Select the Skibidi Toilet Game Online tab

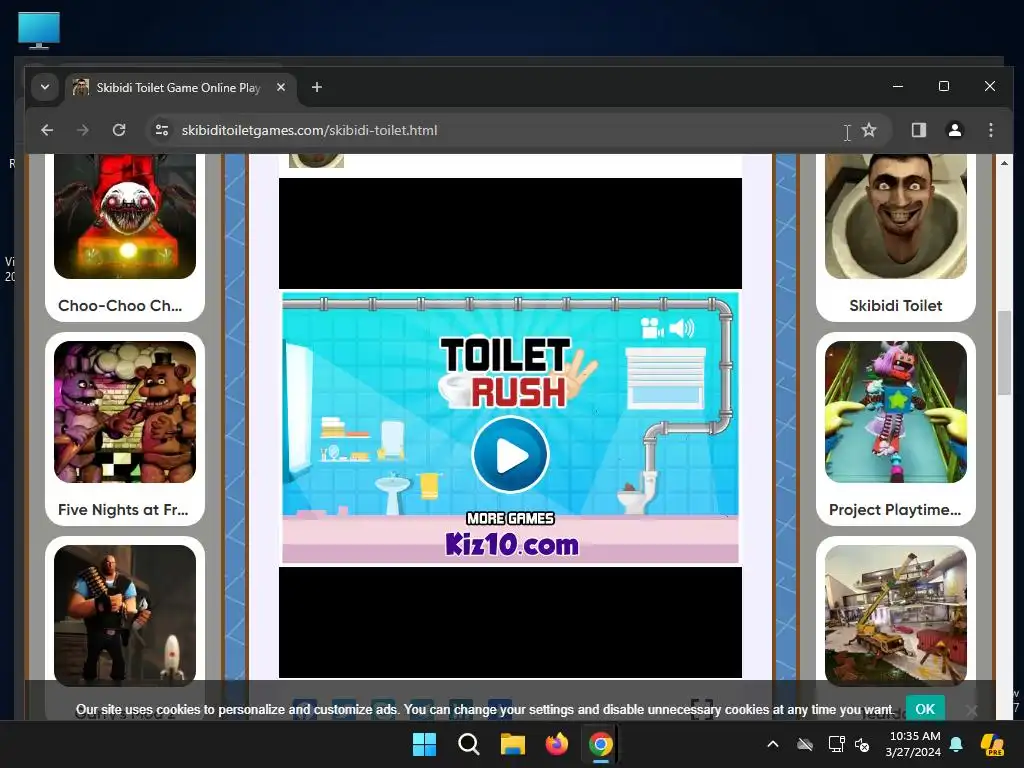[178, 88]
